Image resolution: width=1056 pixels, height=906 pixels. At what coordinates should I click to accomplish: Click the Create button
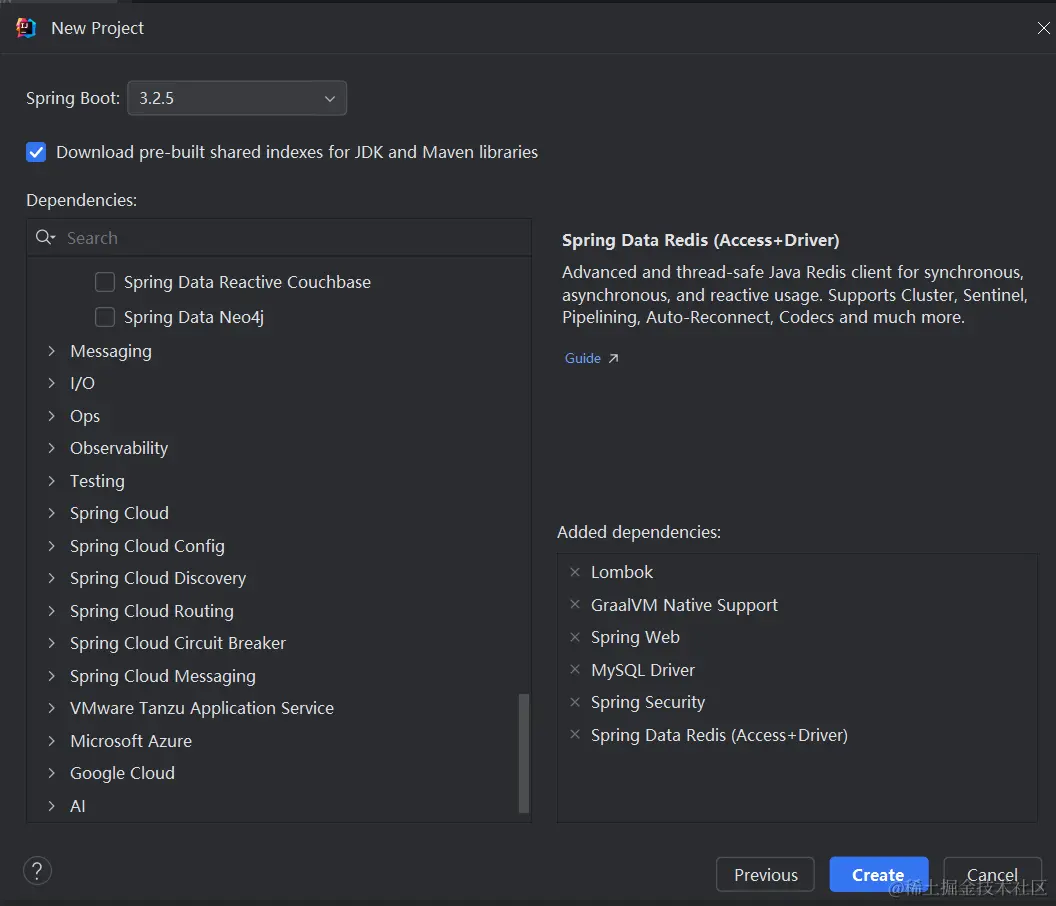pos(878,874)
